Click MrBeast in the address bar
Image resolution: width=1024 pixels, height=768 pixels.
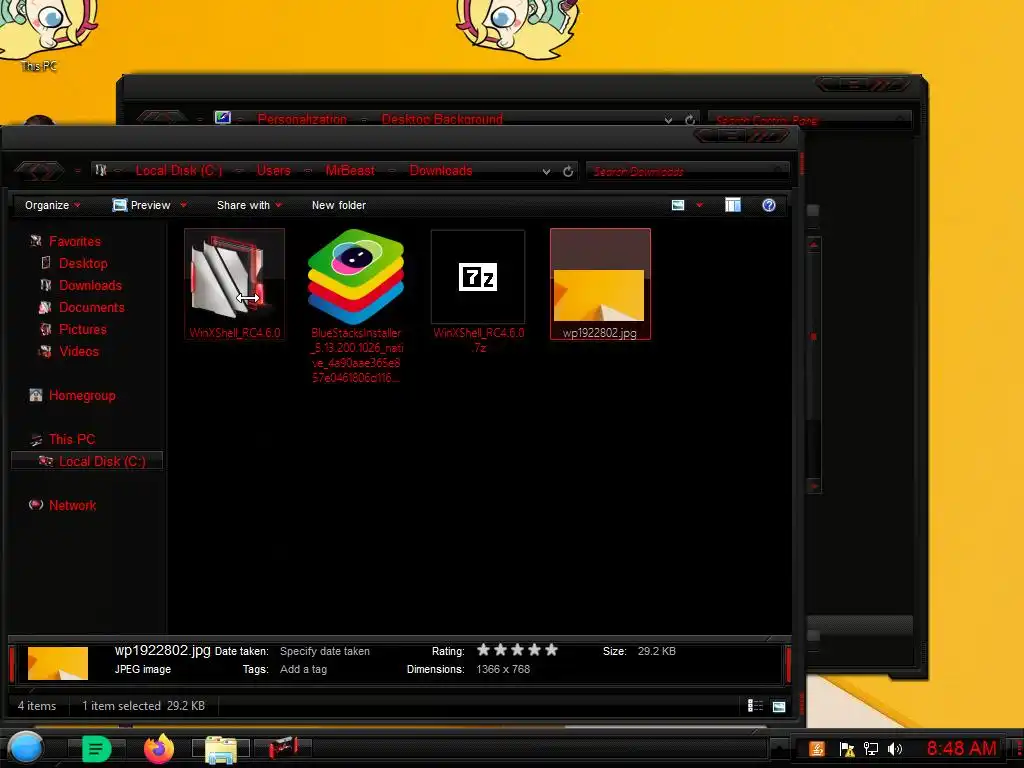[x=350, y=170]
